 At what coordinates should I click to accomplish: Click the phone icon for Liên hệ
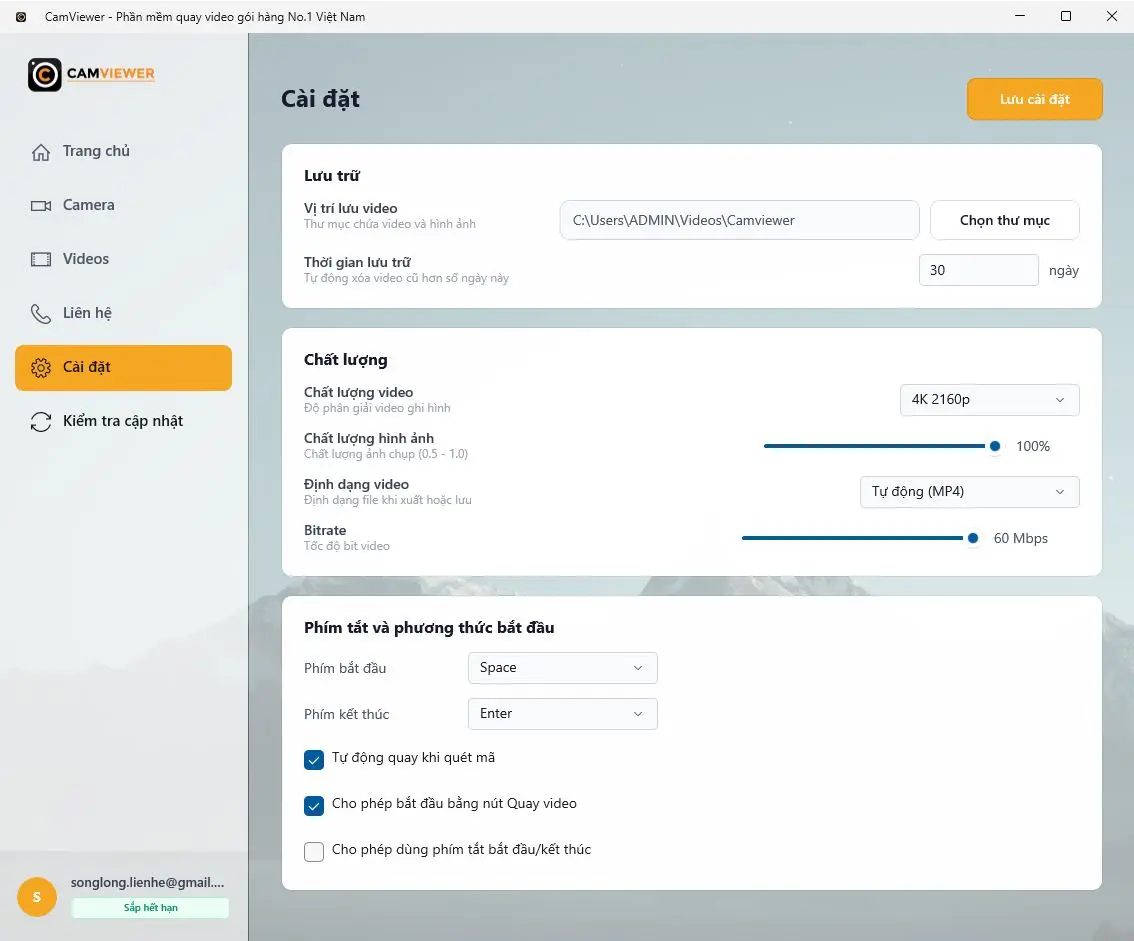[x=40, y=313]
